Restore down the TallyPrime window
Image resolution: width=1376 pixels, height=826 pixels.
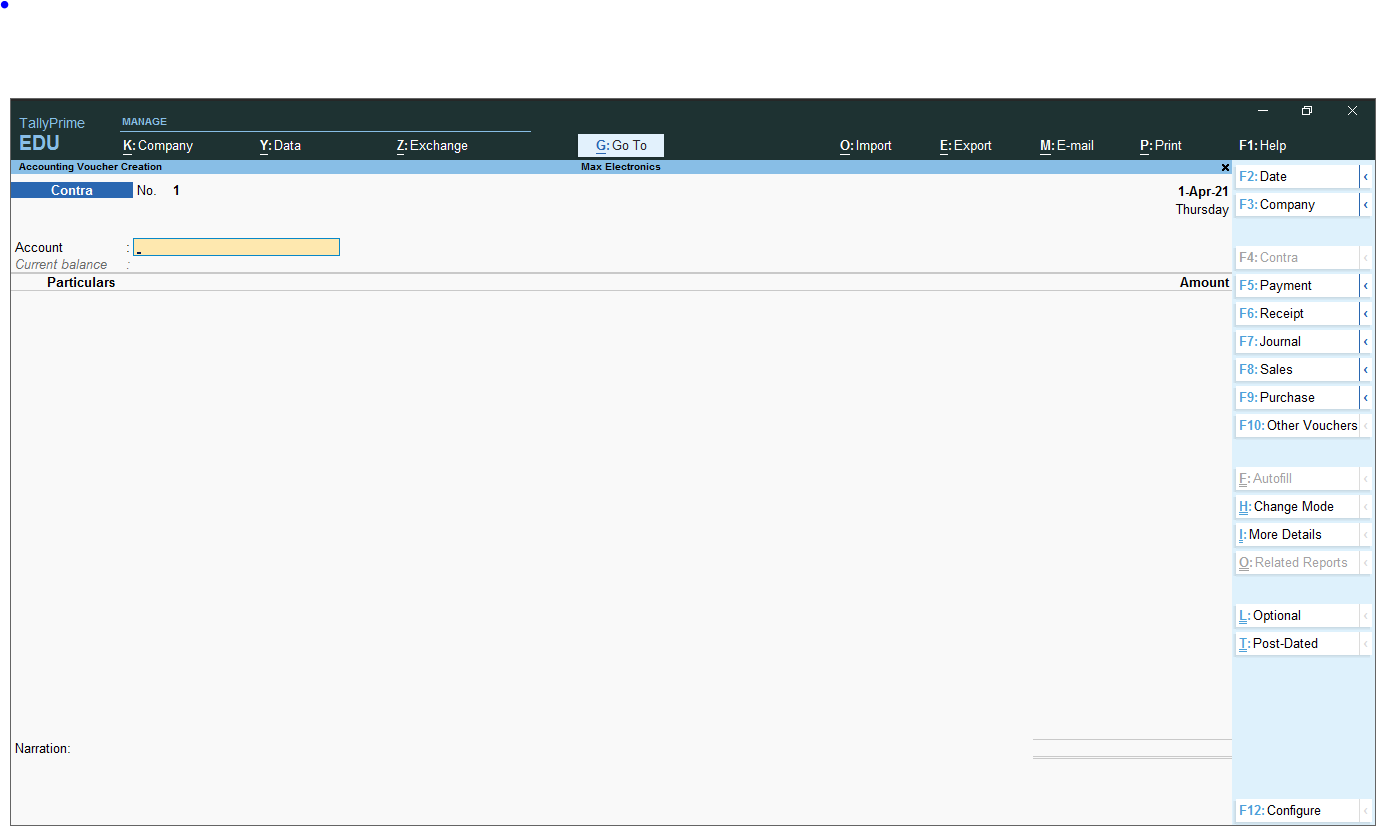1307,111
